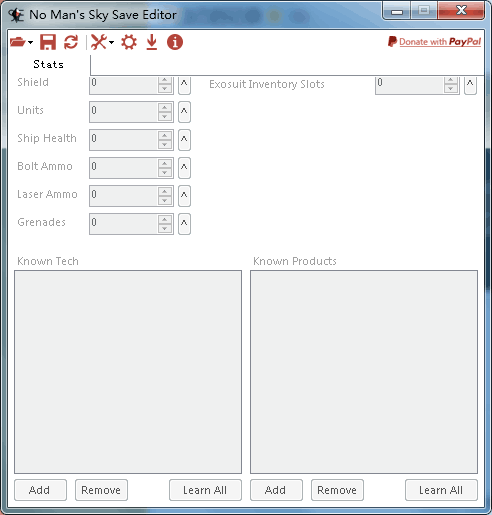Click the Laser Ammo value field
The image size is (492, 515).
(123, 196)
